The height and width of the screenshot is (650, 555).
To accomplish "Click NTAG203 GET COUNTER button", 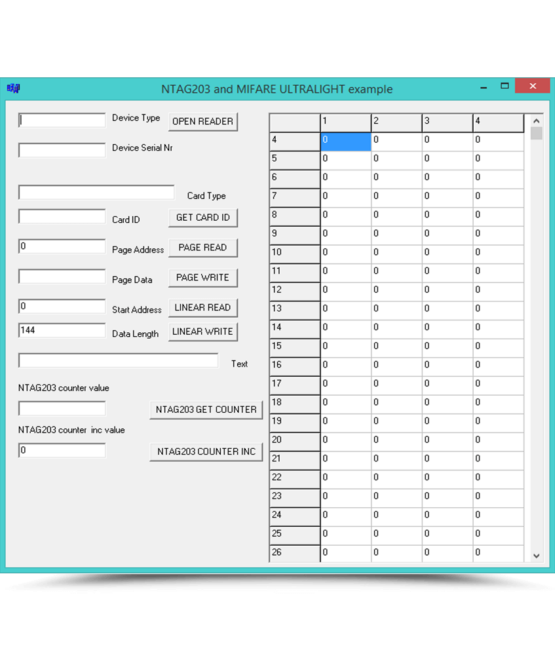I will [x=206, y=410].
